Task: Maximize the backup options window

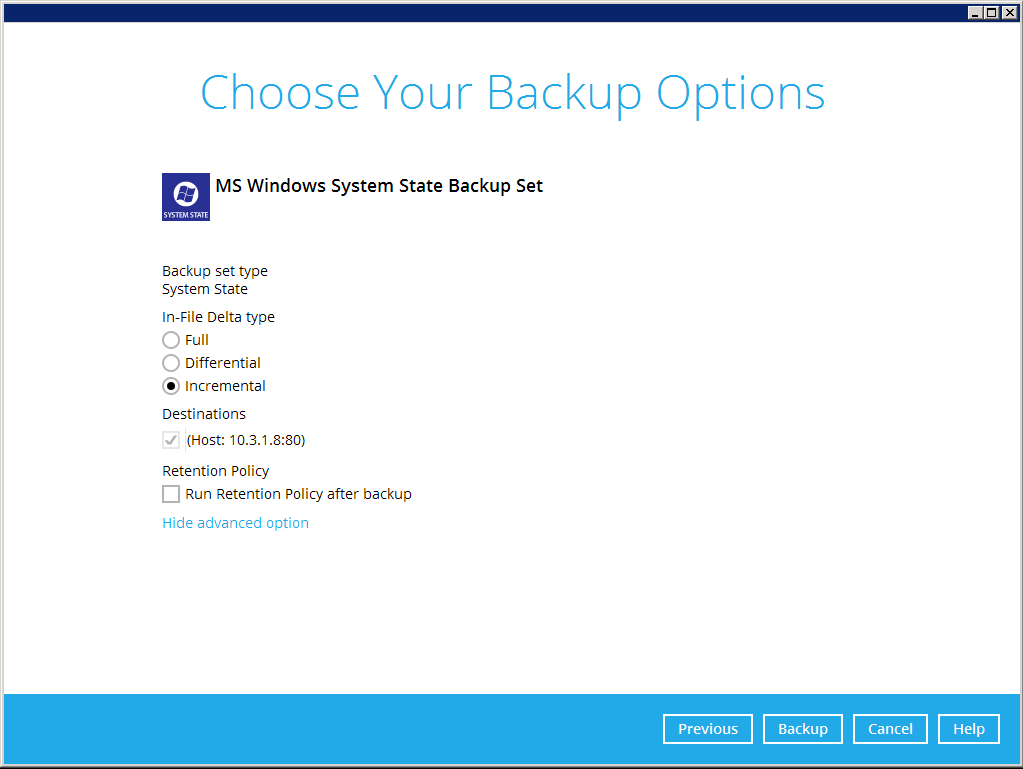Action: [x=991, y=12]
